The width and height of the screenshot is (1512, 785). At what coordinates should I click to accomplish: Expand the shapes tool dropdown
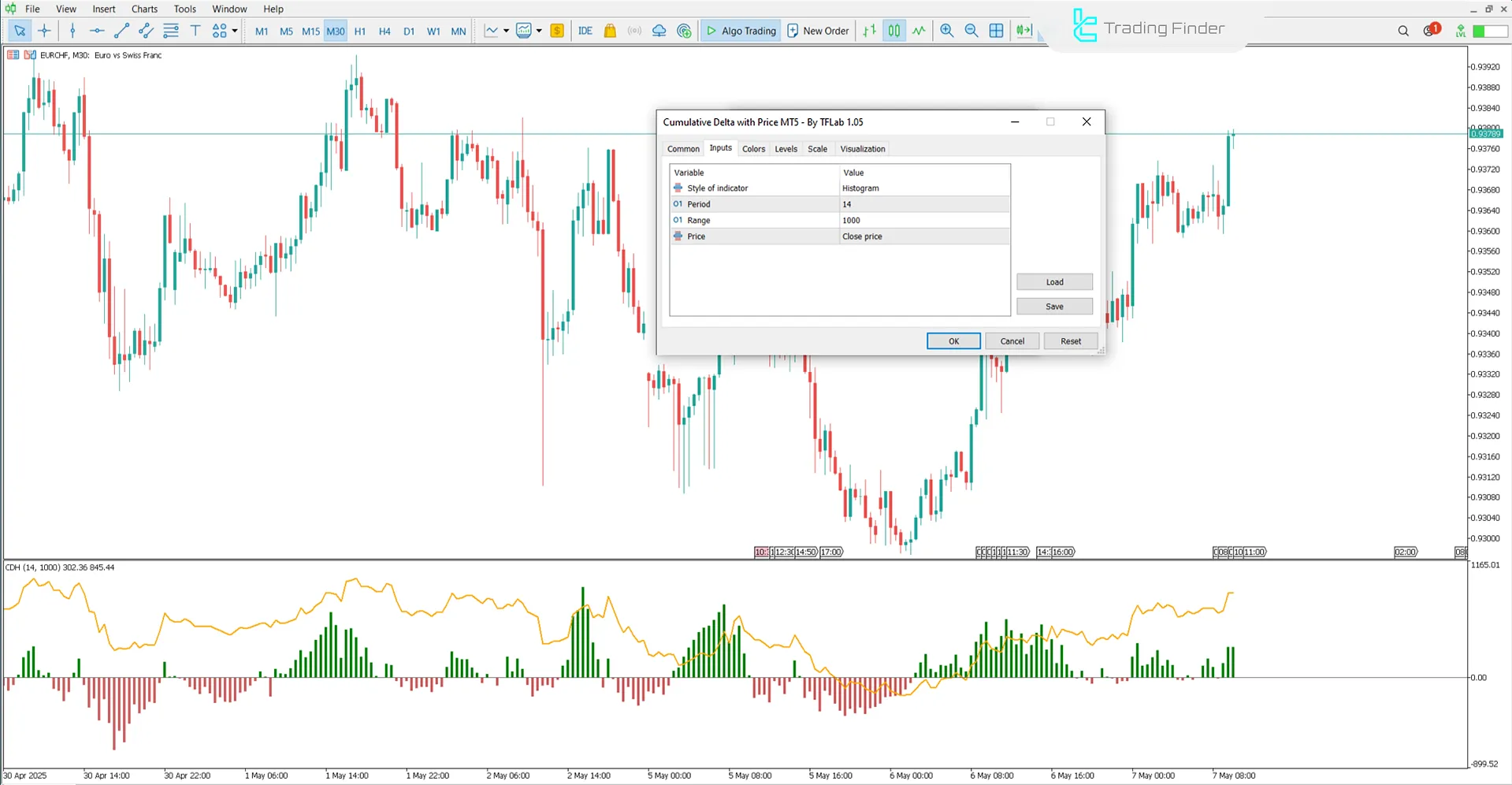pos(233,31)
